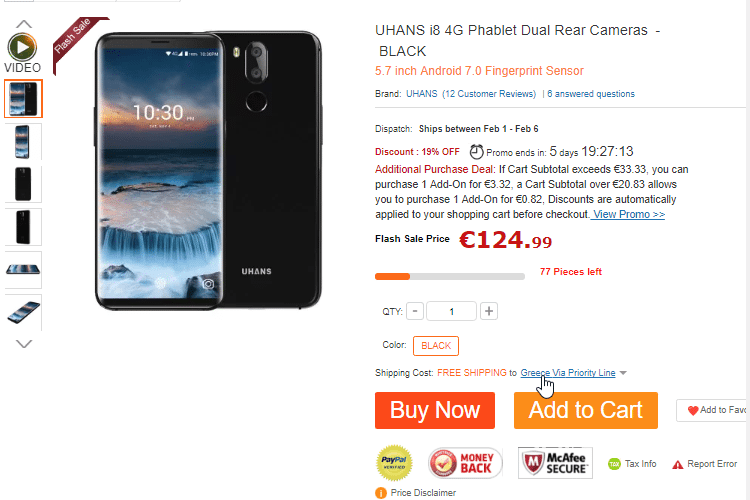The height and width of the screenshot is (500, 750).
Task: Expand the shipping destination dropdown arrow
Action: coord(623,373)
